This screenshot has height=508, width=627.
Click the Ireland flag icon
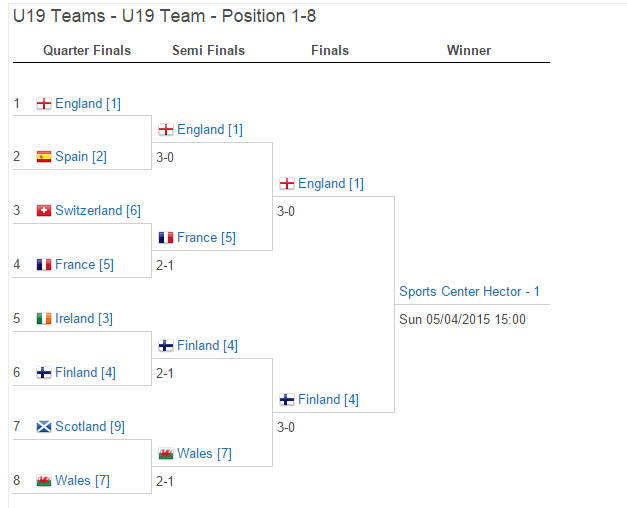tap(44, 318)
